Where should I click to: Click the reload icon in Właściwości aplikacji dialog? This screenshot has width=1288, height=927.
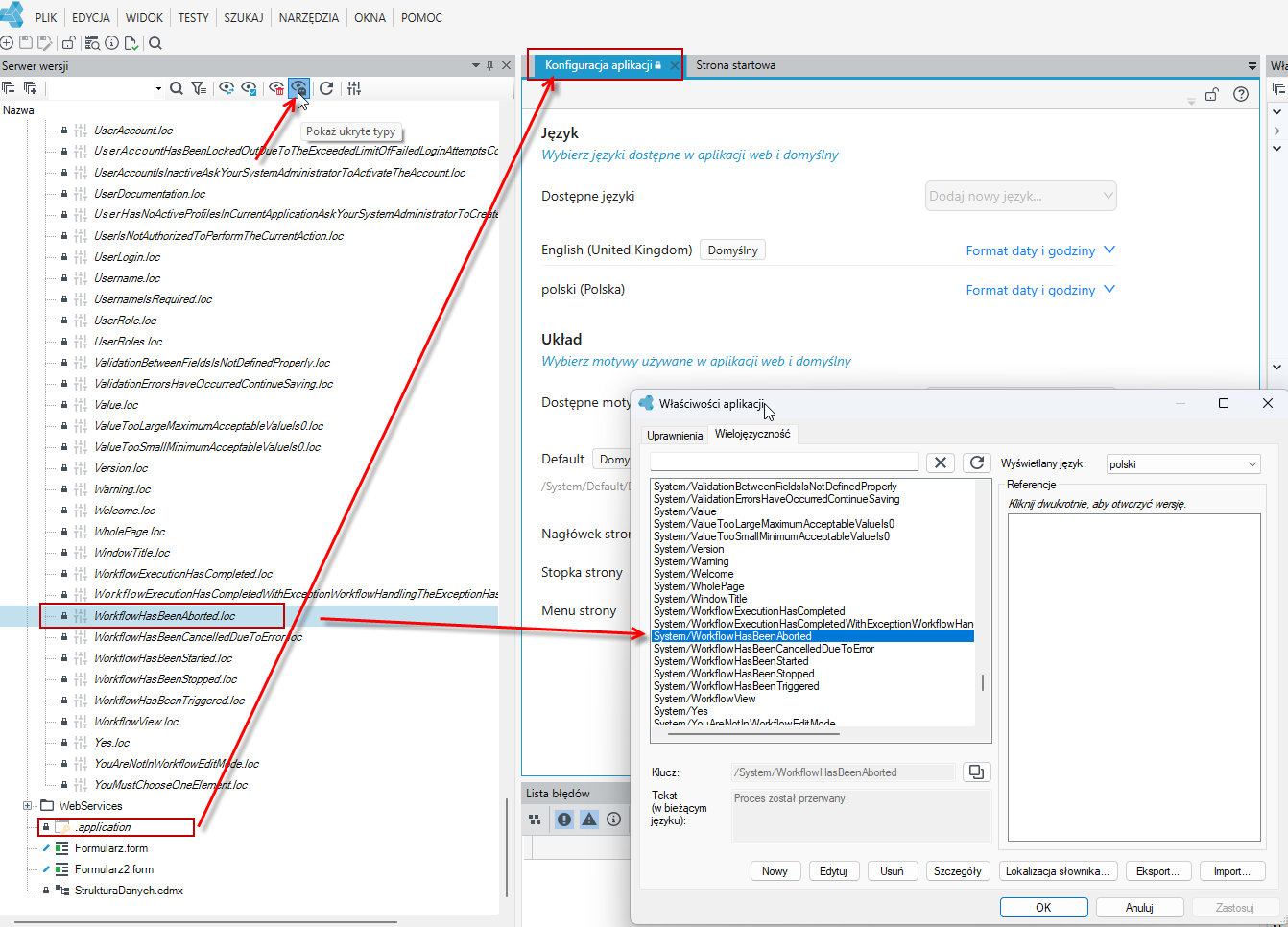click(x=977, y=463)
